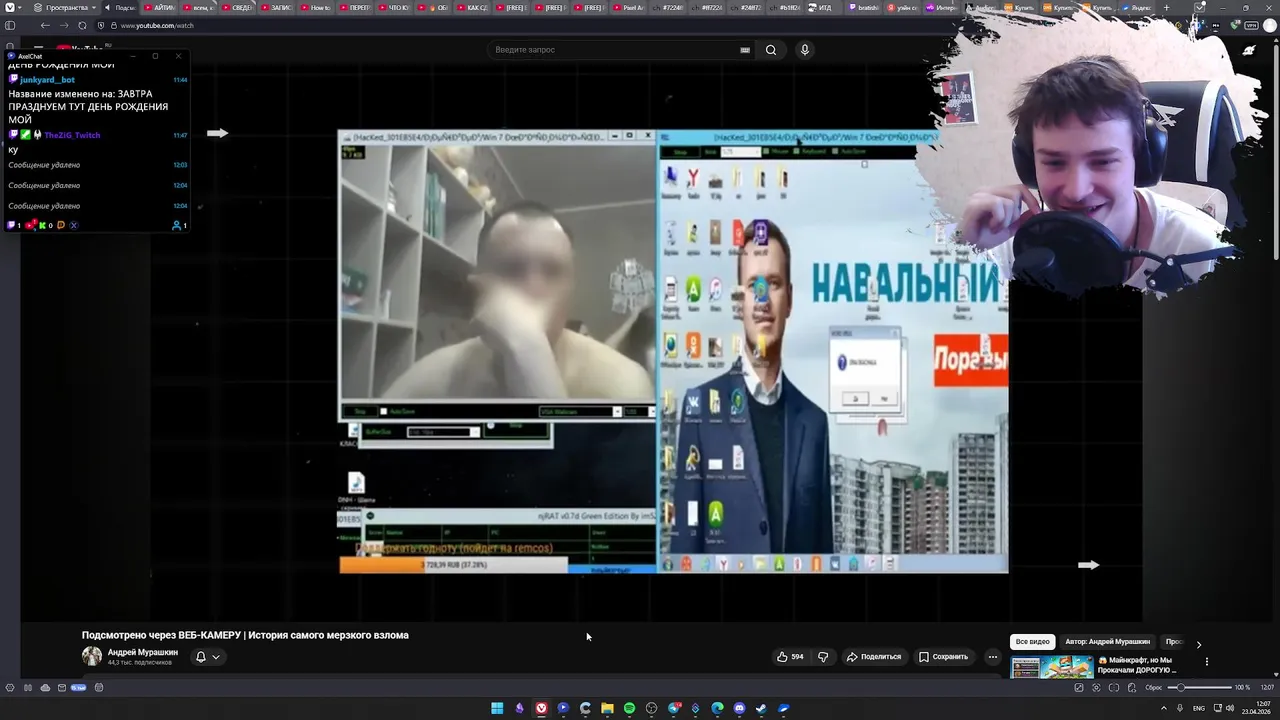Open the YouTube hamburger guide menu
This screenshot has width=1280, height=720.
pos(38,48)
